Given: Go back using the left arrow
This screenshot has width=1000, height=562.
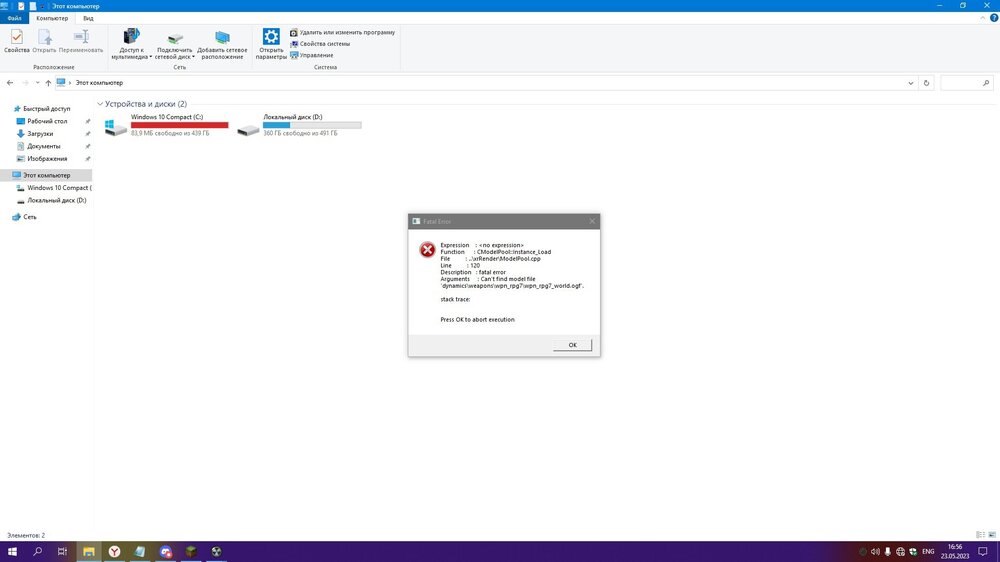Looking at the screenshot, I should pyautogui.click(x=10, y=83).
